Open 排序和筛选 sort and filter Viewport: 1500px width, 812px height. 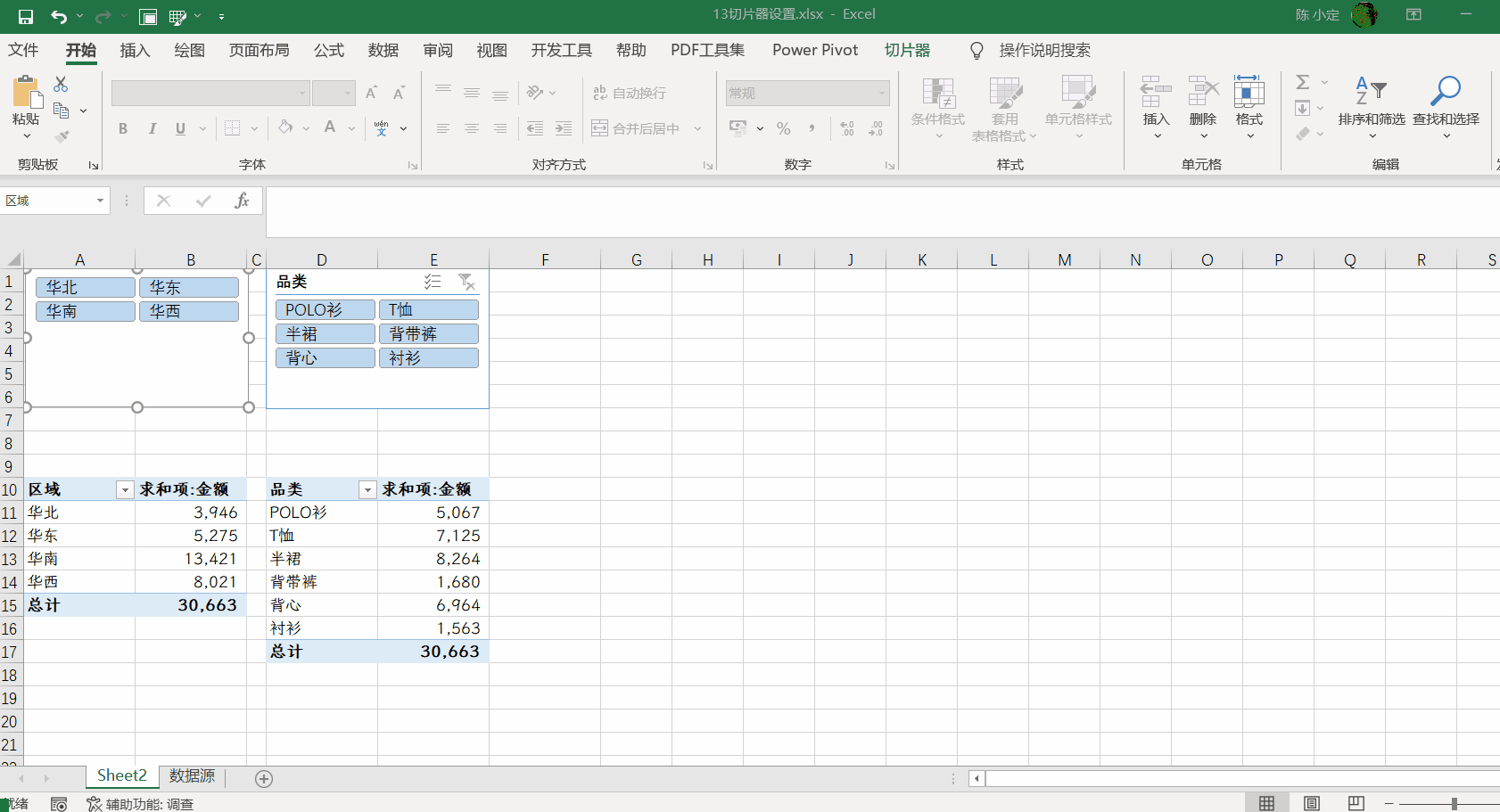point(1372,108)
